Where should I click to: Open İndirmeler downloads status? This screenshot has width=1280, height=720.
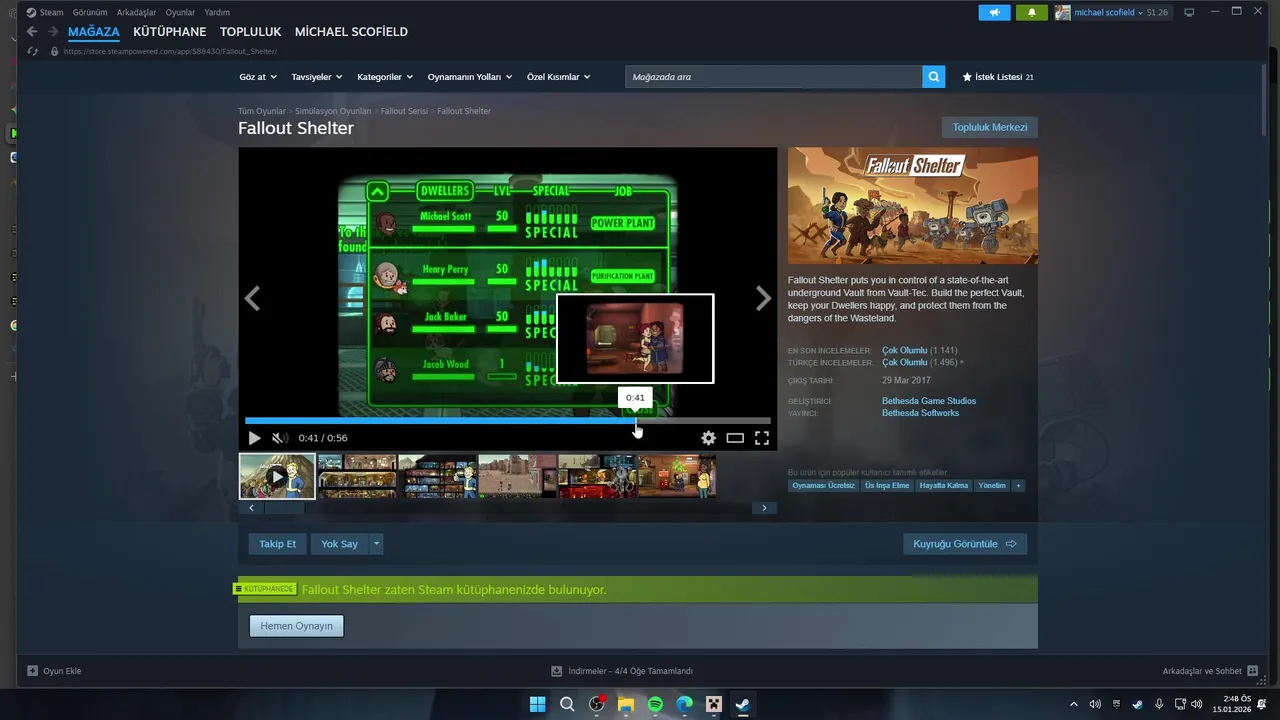tap(622, 671)
